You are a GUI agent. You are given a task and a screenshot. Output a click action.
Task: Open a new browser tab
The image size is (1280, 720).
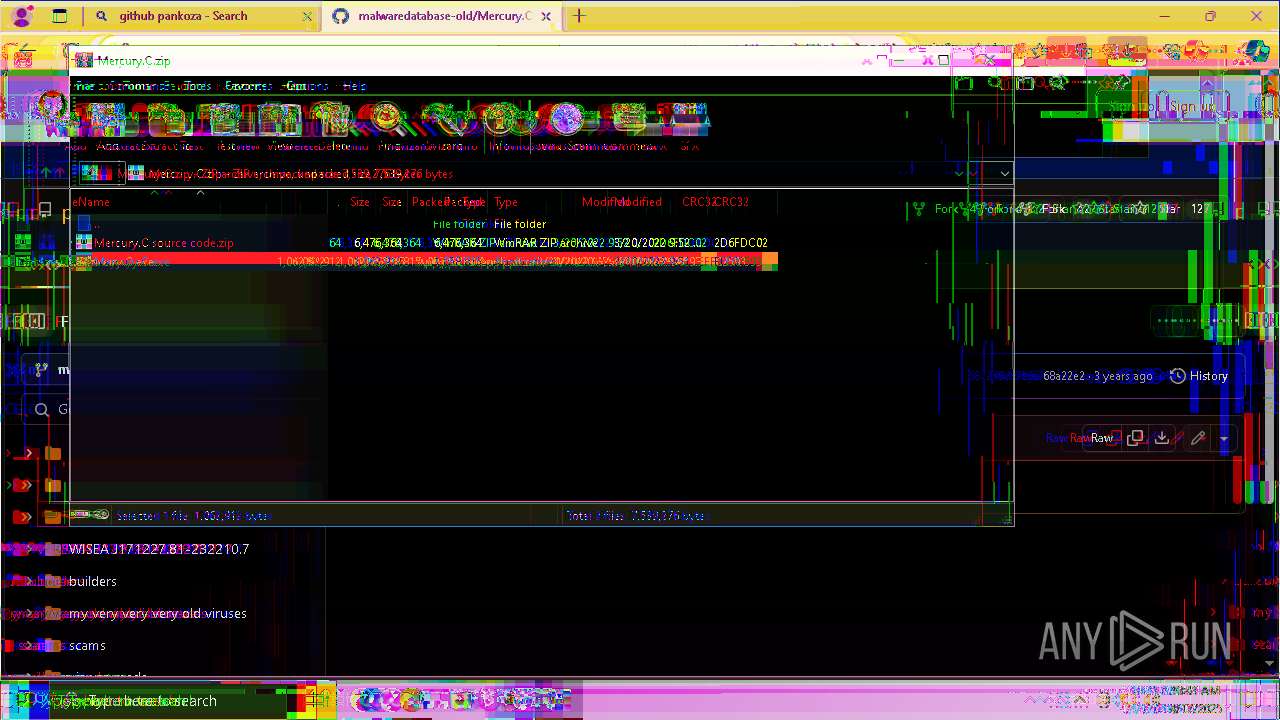click(579, 16)
